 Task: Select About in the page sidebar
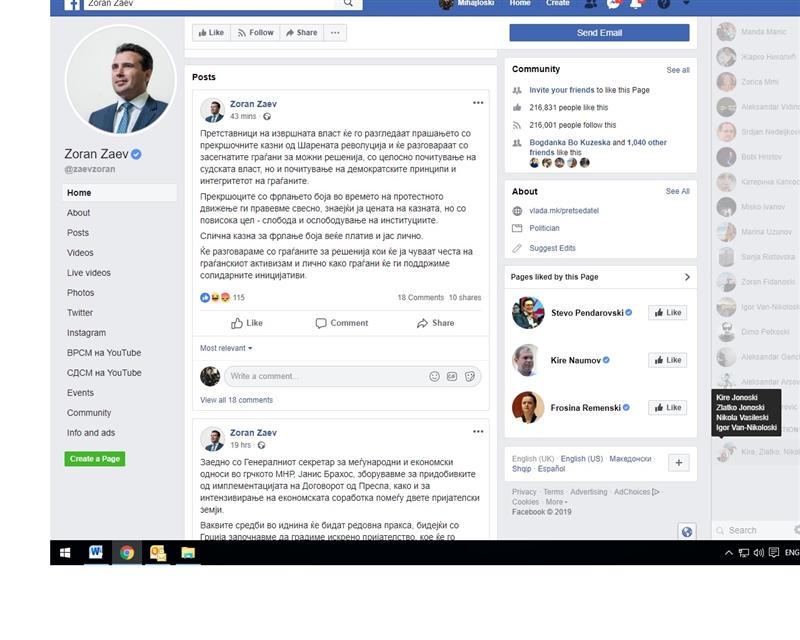pos(78,212)
